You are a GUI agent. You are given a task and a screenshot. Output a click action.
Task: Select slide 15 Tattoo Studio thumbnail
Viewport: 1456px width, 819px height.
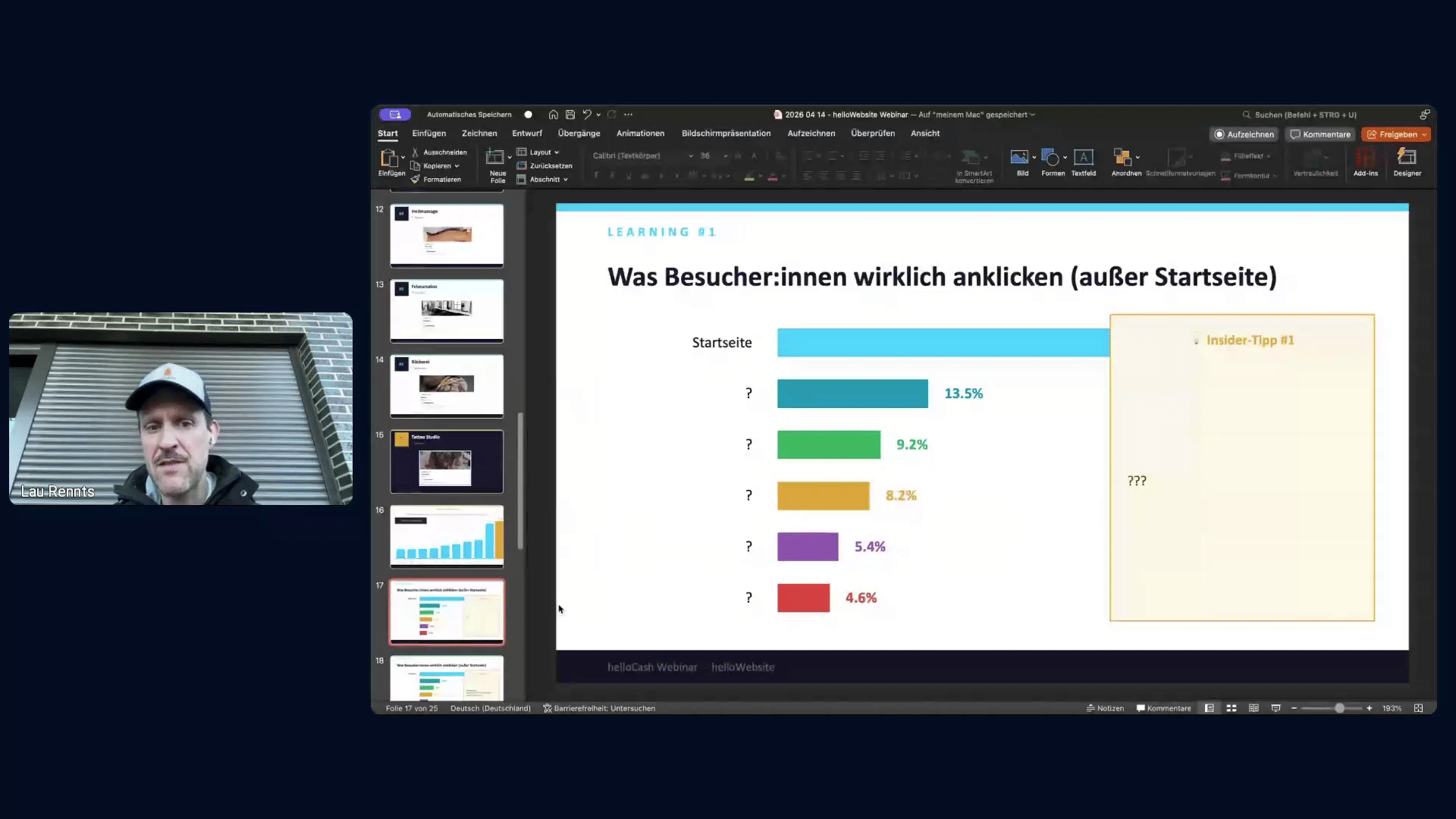point(447,461)
